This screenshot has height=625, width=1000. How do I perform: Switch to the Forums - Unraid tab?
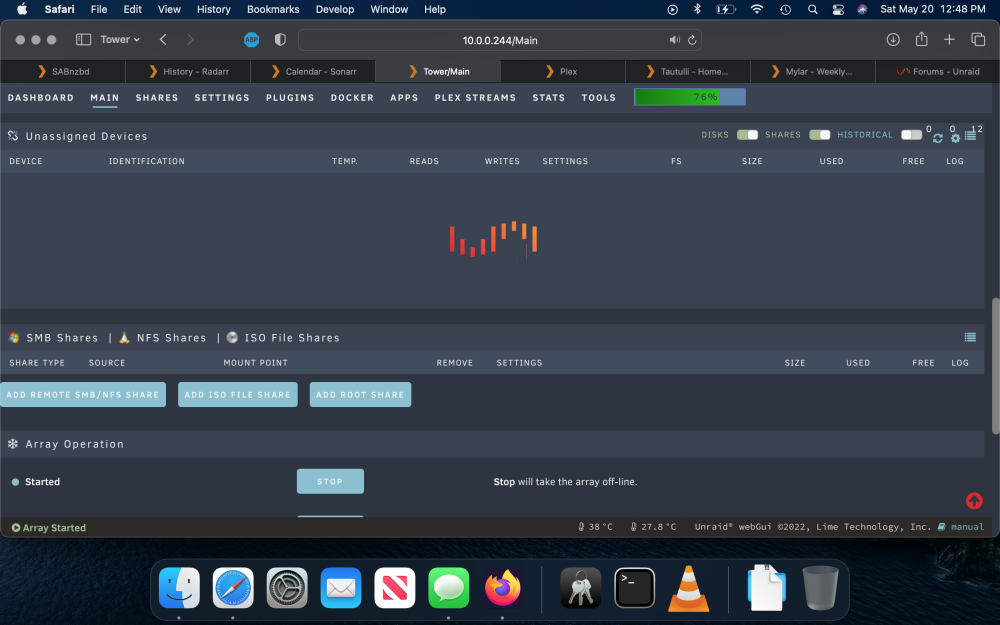pyautogui.click(x=938, y=71)
